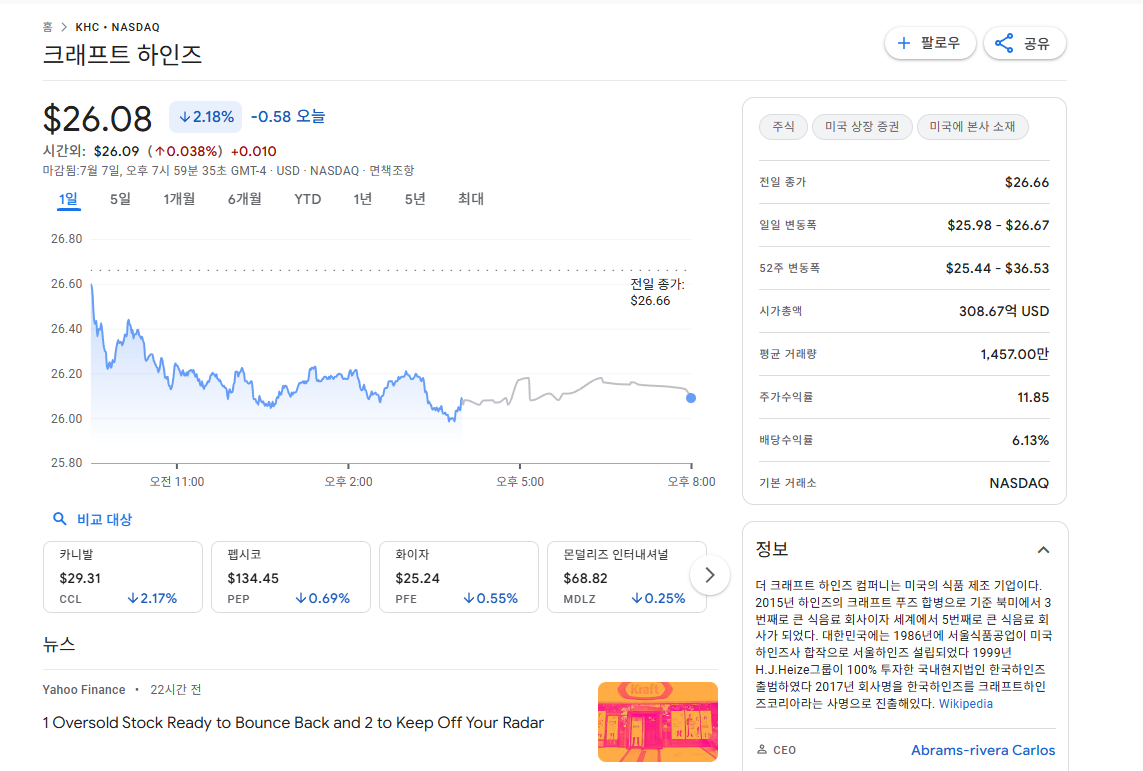Click the 미국 상장 증권 chip

(x=862, y=127)
